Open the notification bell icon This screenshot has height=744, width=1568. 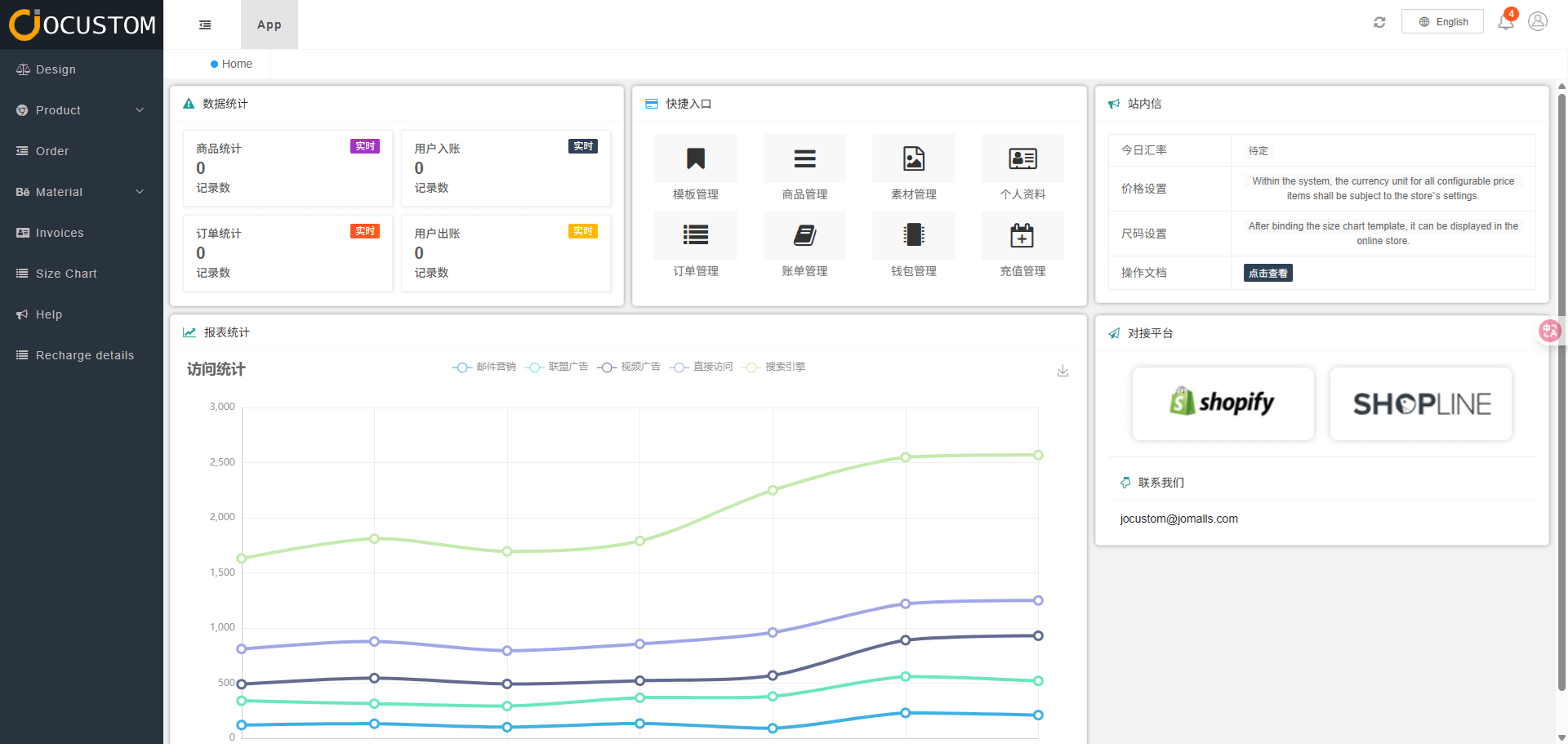pyautogui.click(x=1505, y=22)
